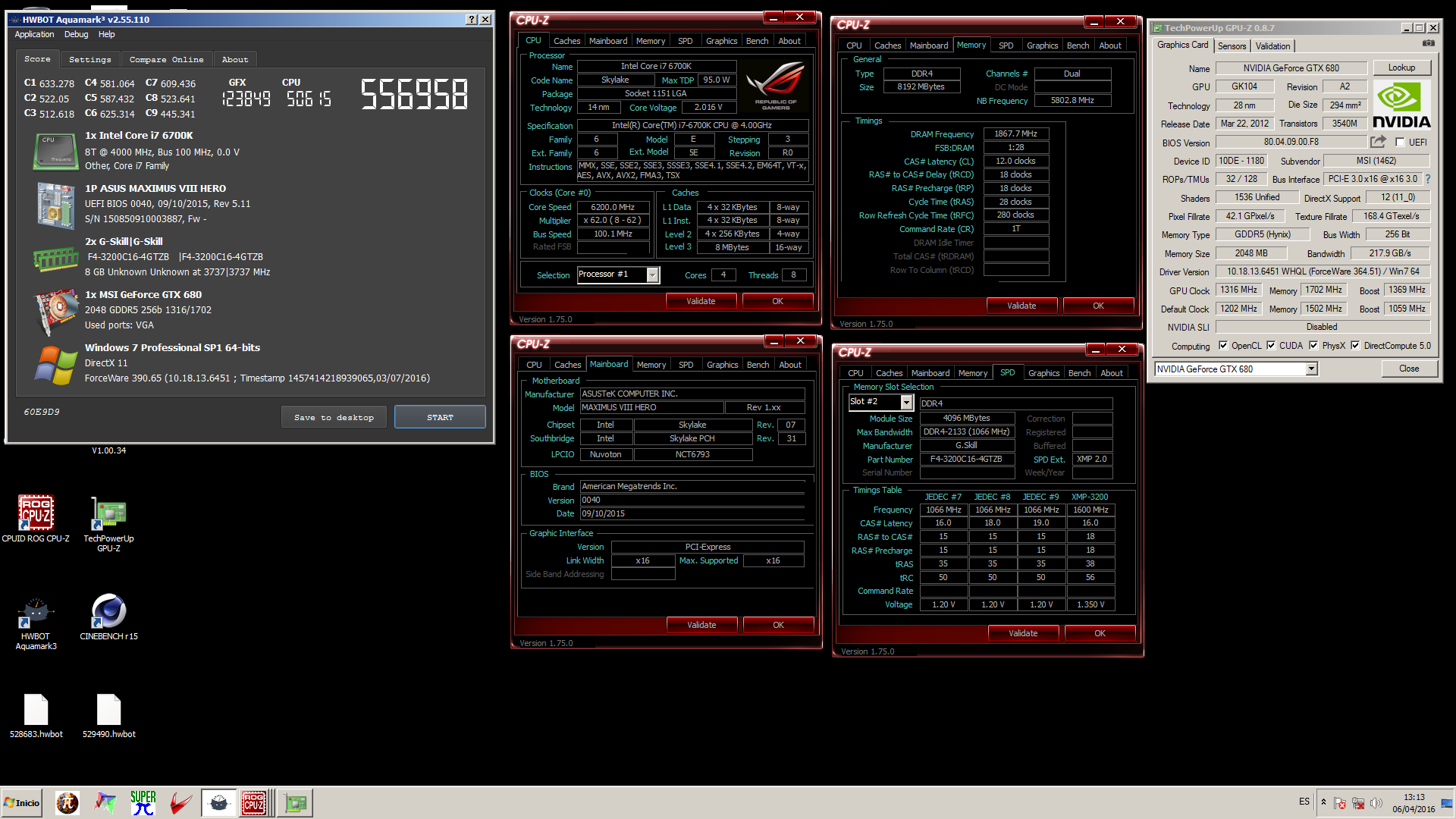The image size is (1456, 819).
Task: Click Save to desktop in Aquamark
Action: [x=334, y=417]
